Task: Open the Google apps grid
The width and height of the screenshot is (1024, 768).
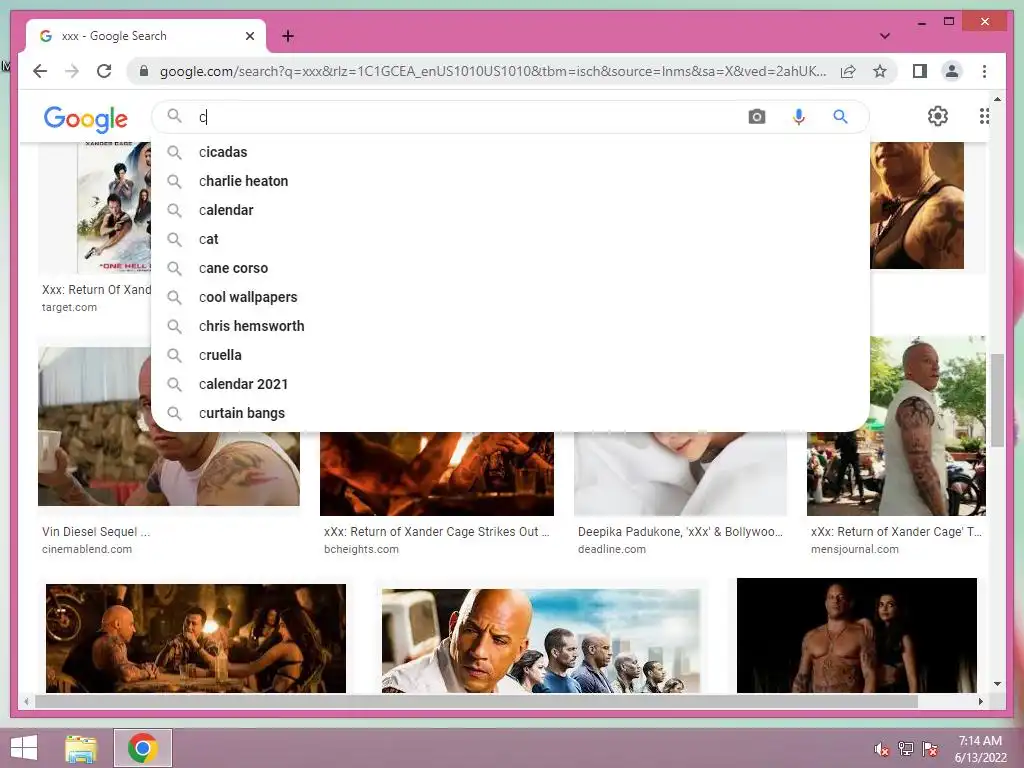Action: pos(984,116)
